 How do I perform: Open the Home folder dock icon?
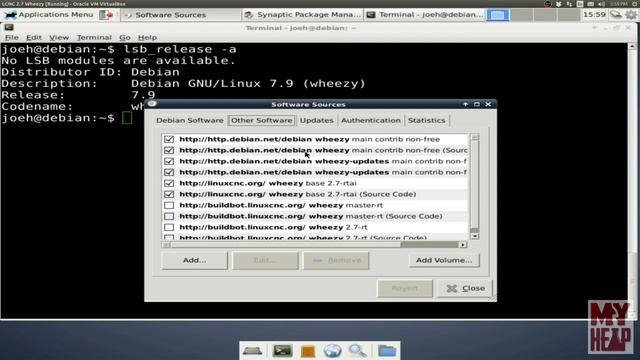pos(387,351)
